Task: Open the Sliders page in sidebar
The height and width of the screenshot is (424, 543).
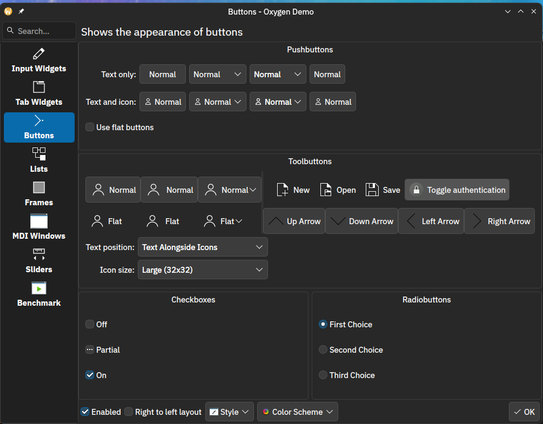Action: click(39, 261)
